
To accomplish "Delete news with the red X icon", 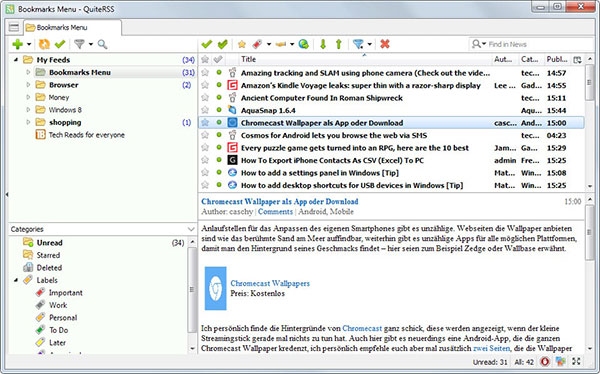I will tap(385, 44).
